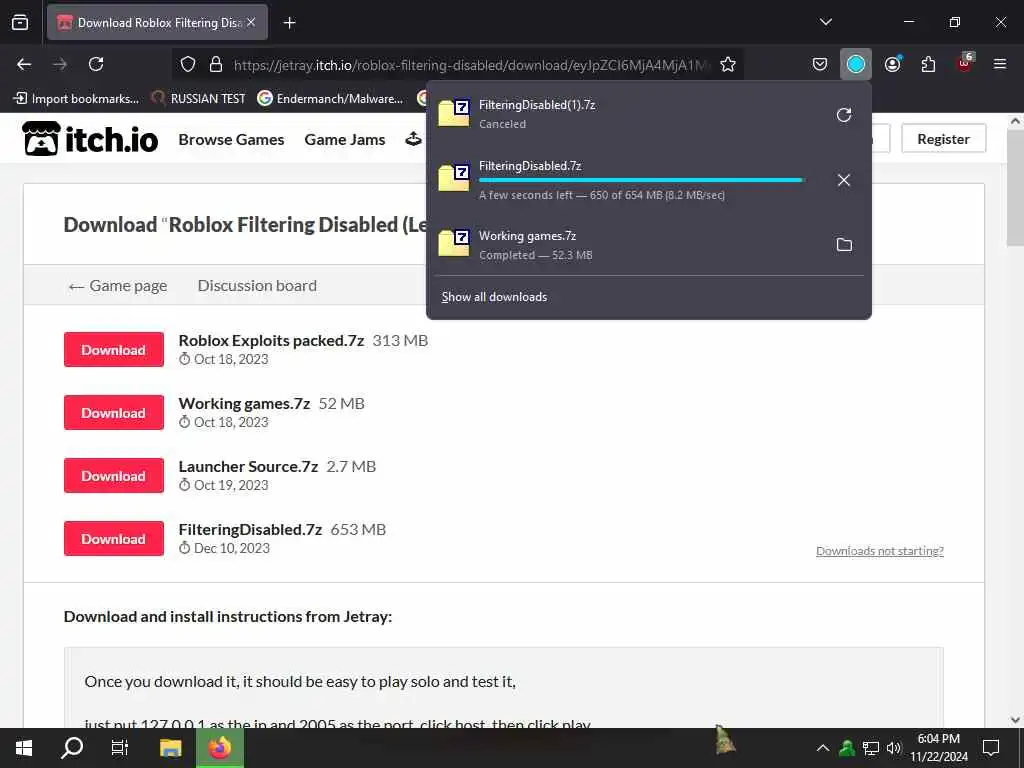Click the joystick icon in itch.io nav
The height and width of the screenshot is (768, 1024).
pos(413,138)
